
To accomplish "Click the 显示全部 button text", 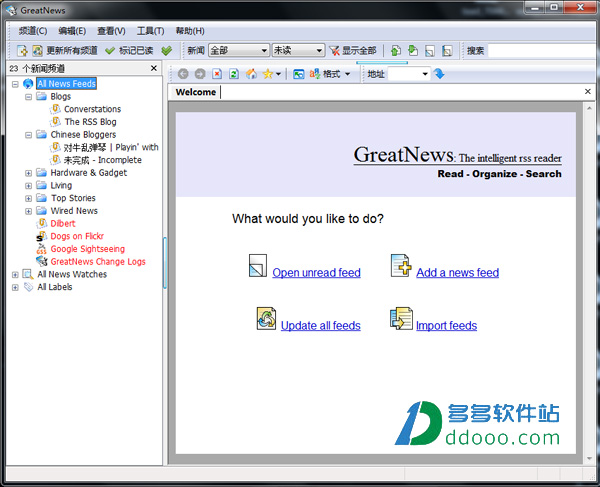I will pyautogui.click(x=359, y=50).
